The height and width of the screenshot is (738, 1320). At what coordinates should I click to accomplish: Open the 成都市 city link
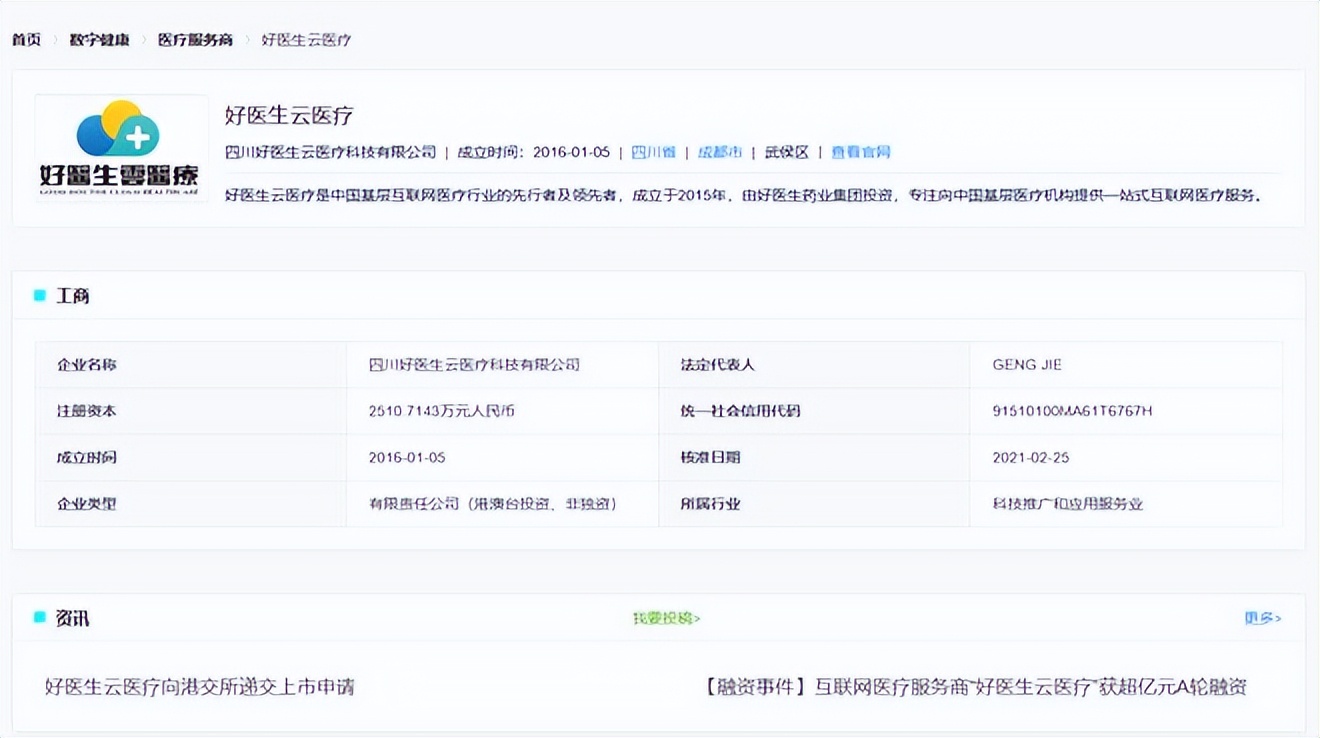(720, 152)
